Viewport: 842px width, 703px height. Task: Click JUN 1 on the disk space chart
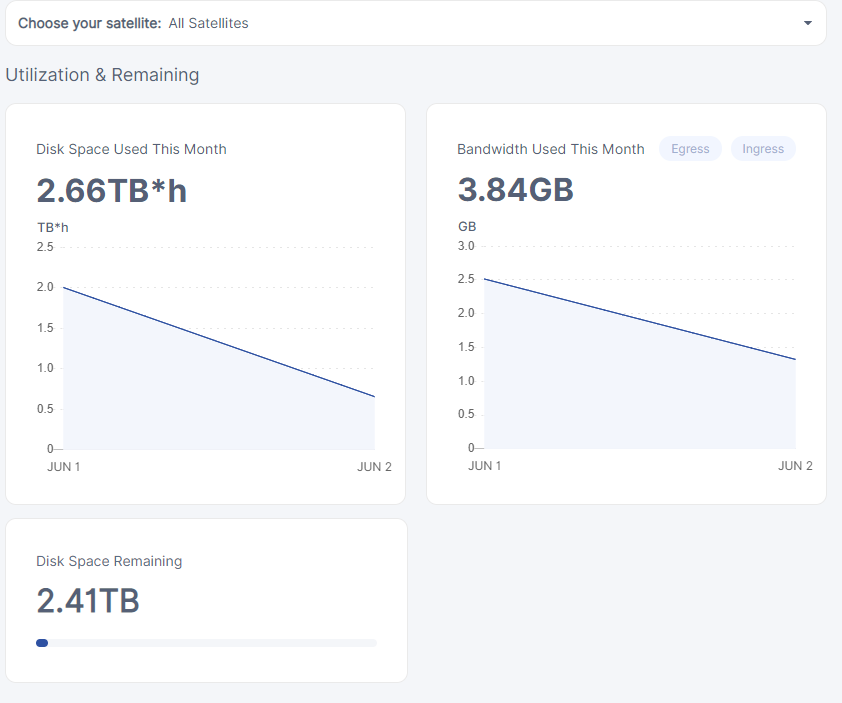click(x=64, y=467)
